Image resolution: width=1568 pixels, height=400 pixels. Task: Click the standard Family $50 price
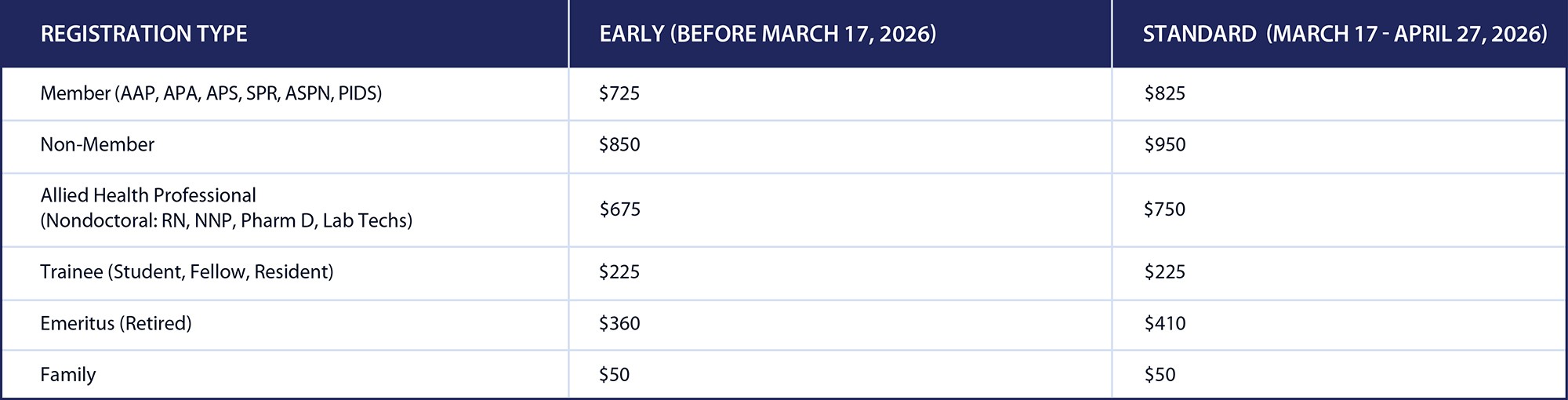pyautogui.click(x=1160, y=374)
